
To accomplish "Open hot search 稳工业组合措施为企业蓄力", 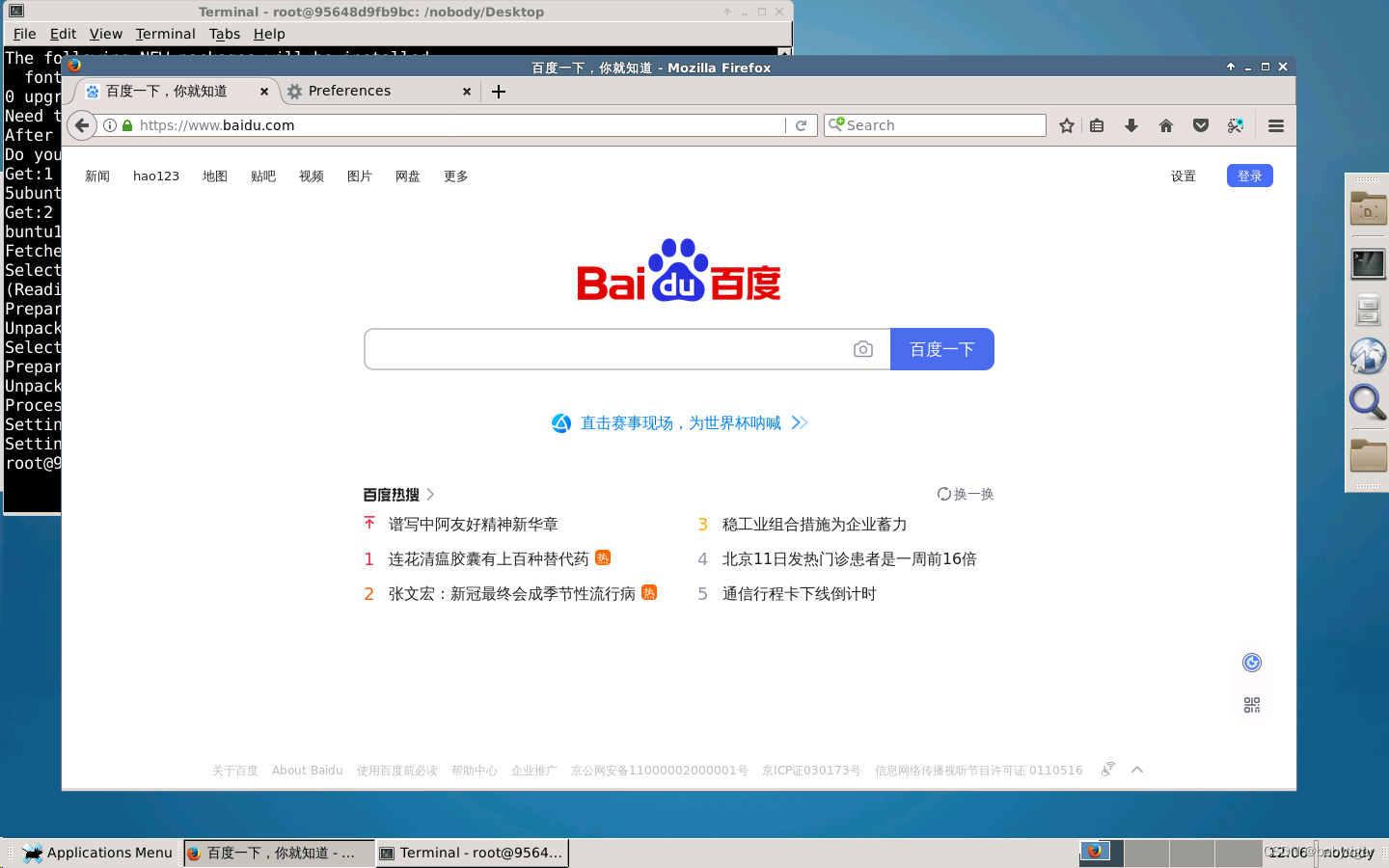I will pyautogui.click(x=815, y=525).
